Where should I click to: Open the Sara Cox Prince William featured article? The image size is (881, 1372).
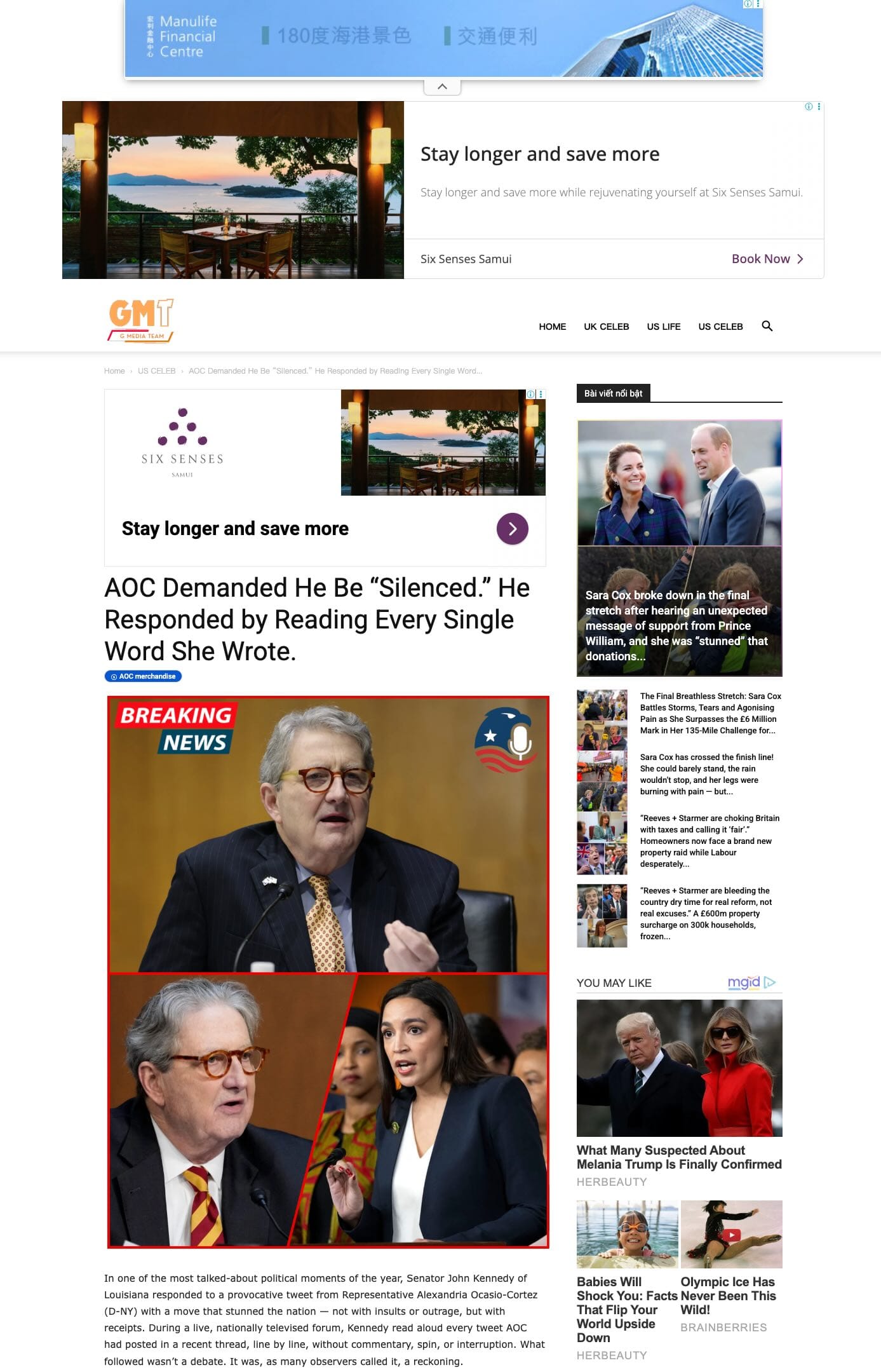679,548
